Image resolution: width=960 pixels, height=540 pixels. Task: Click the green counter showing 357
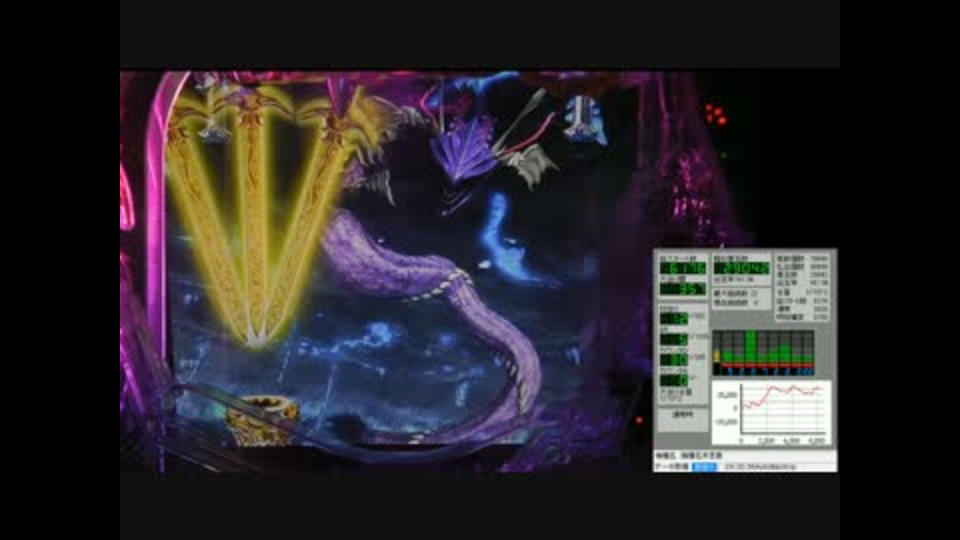click(683, 288)
